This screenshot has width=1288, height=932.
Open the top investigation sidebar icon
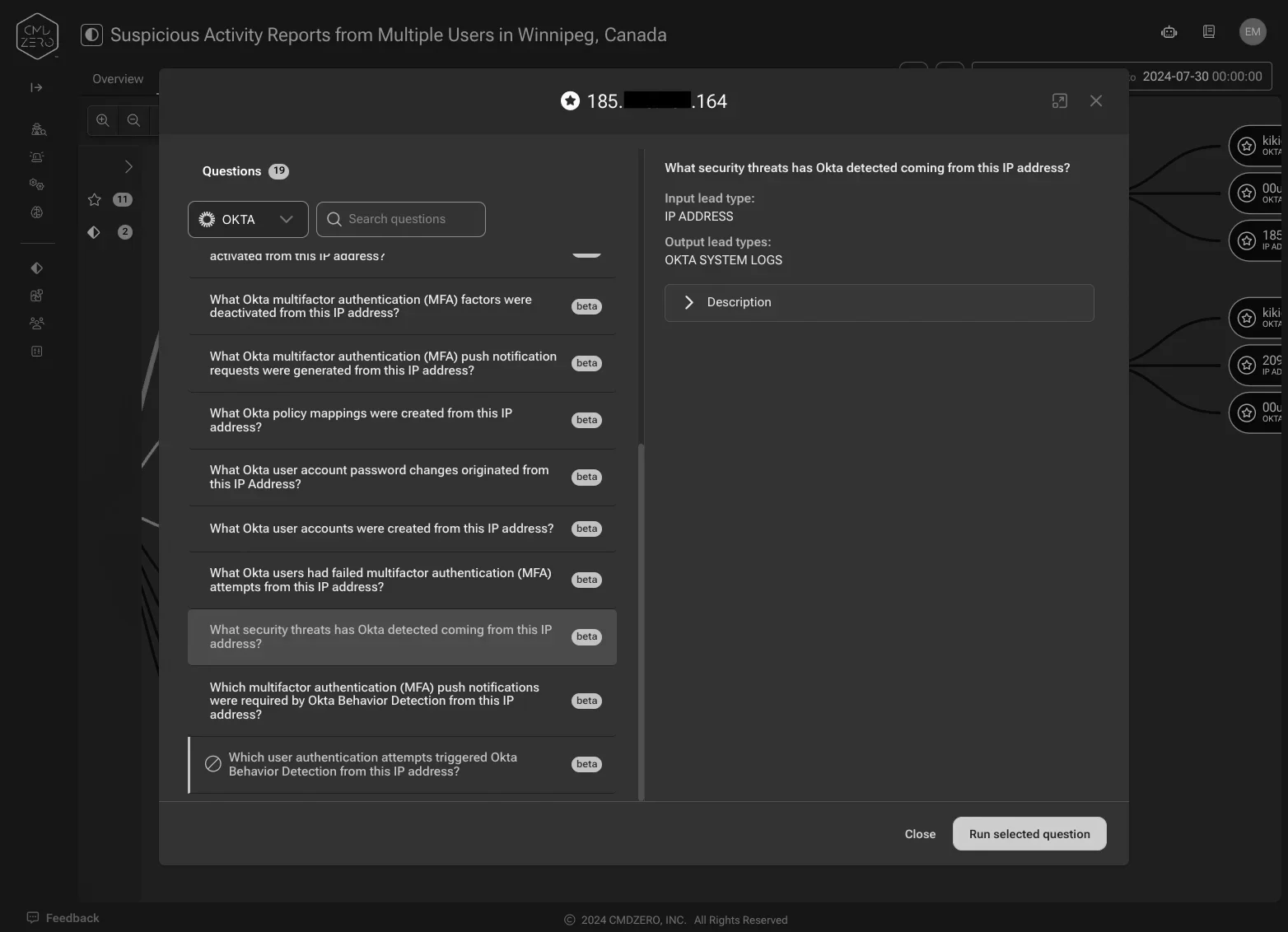point(38,129)
